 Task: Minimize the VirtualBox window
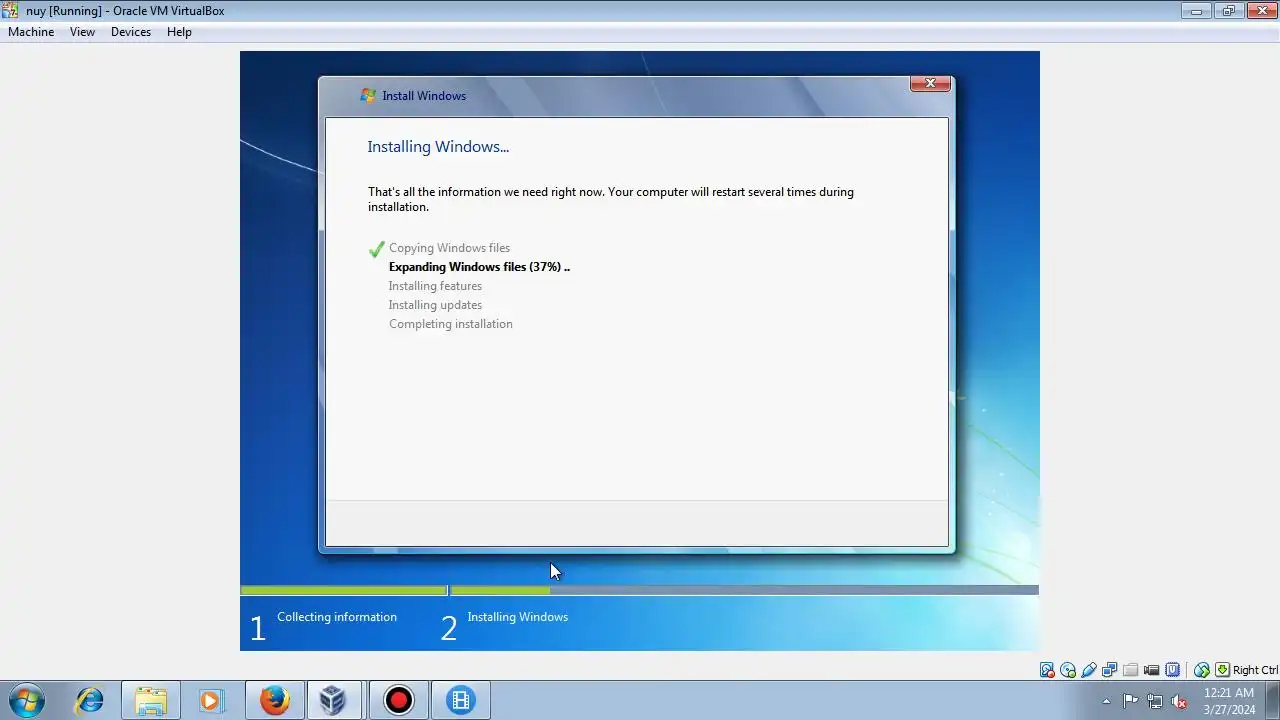pos(1196,11)
